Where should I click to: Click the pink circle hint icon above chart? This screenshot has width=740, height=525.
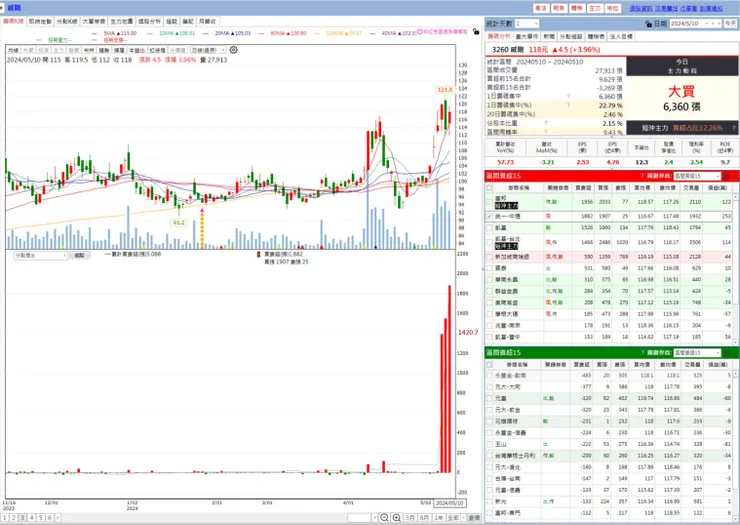(420, 32)
